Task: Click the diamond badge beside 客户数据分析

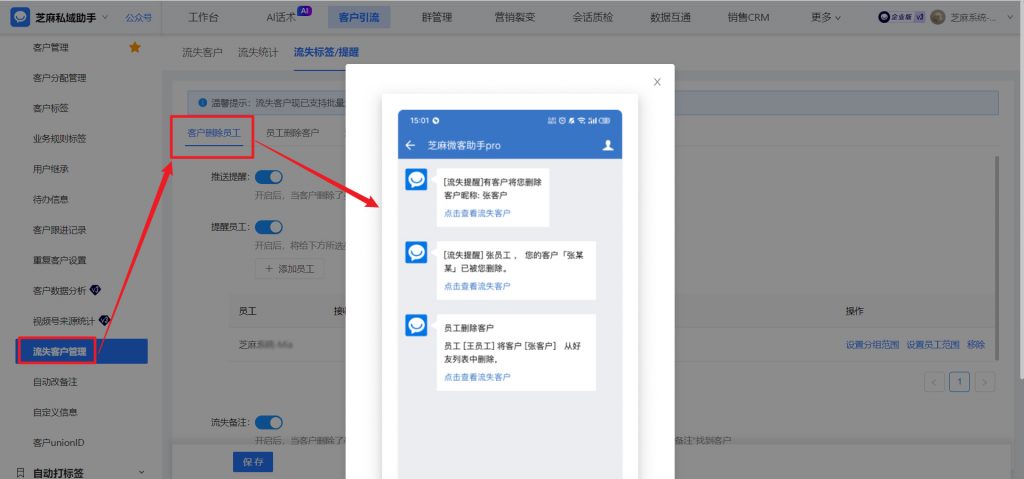Action: 95,289
